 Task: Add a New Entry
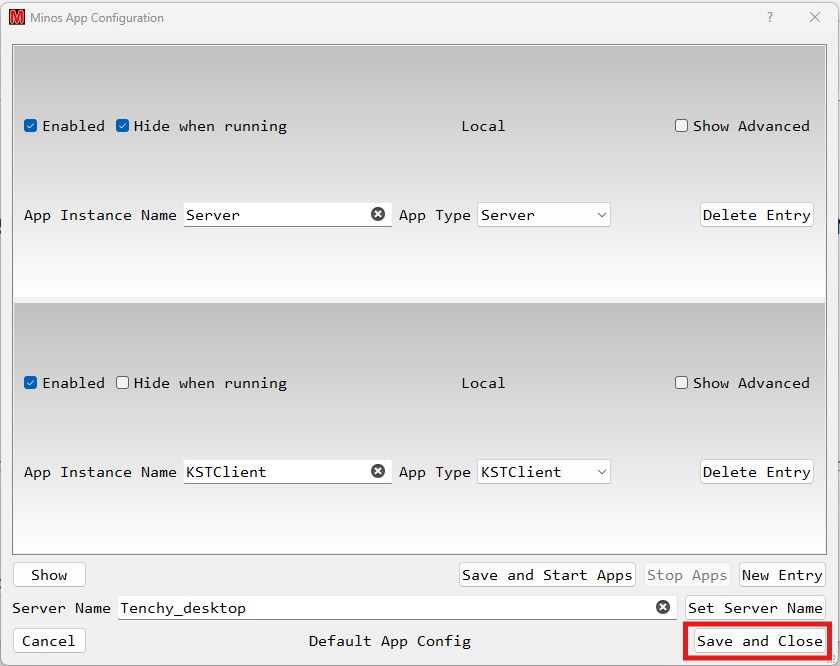(x=782, y=575)
